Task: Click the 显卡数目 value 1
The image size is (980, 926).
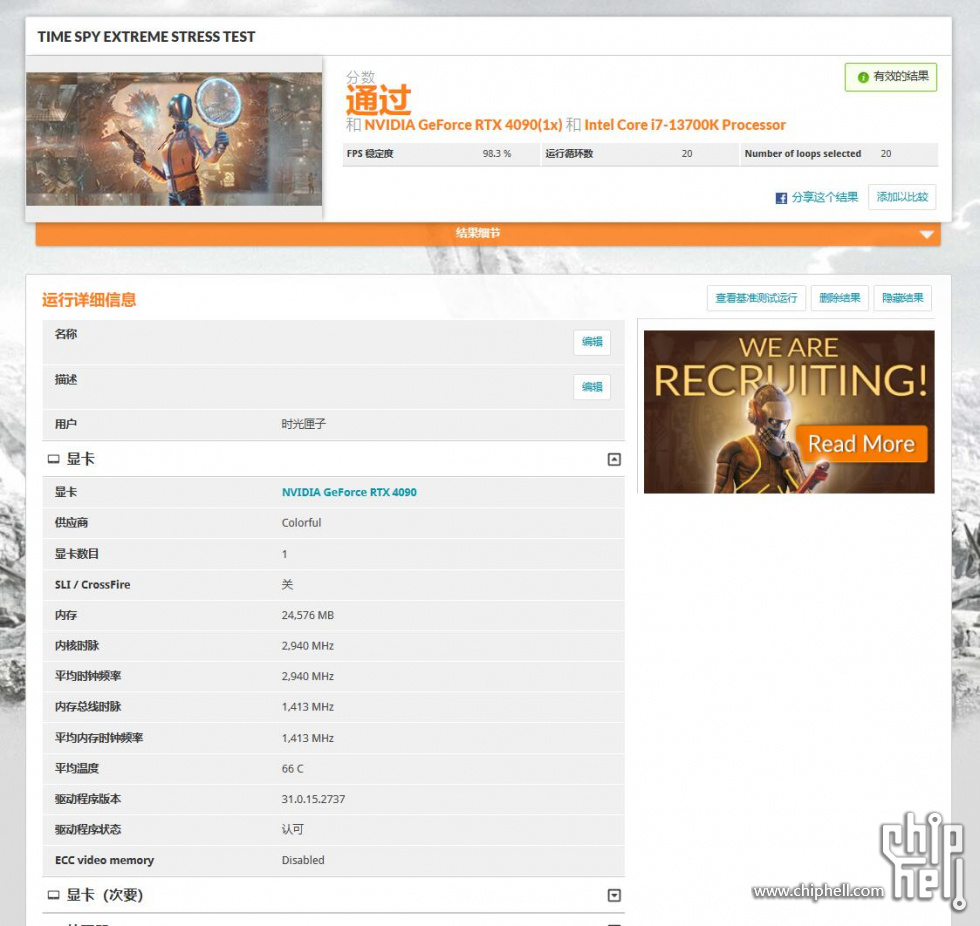Action: (284, 554)
